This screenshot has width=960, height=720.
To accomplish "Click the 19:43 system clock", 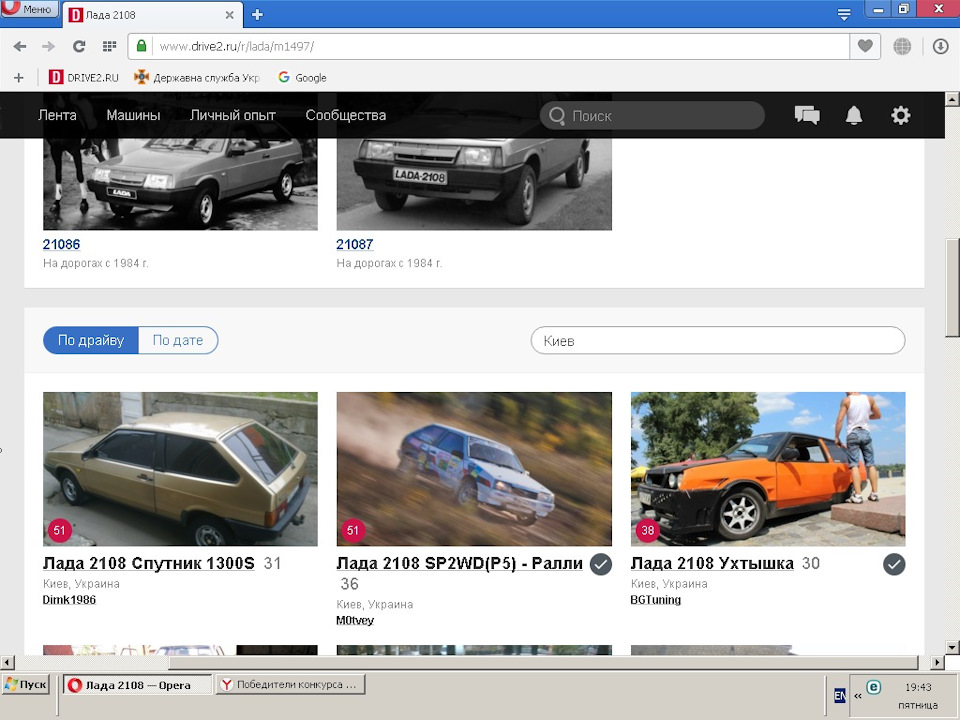I will click(918, 688).
